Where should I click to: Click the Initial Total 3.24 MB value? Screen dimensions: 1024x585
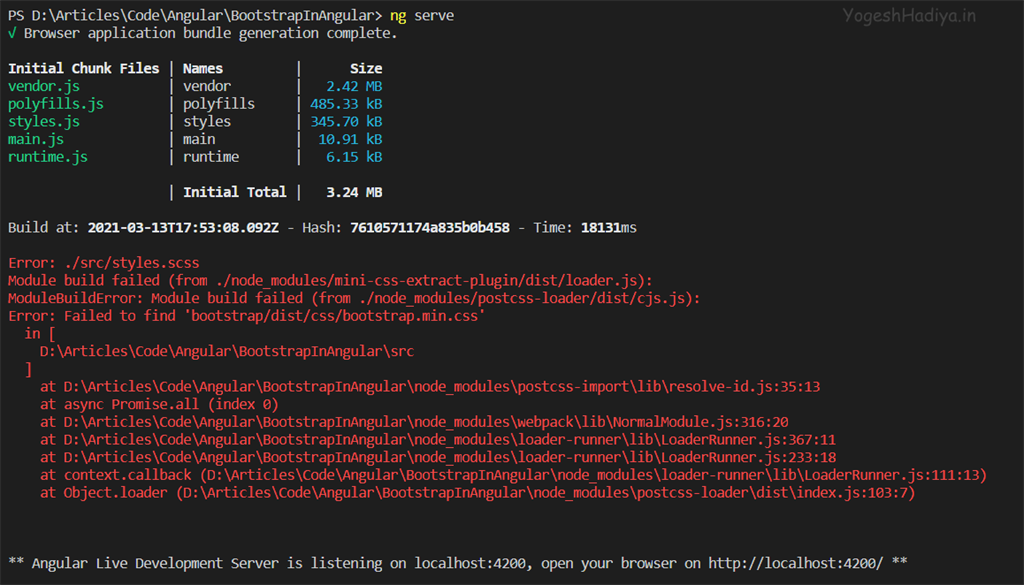point(354,192)
